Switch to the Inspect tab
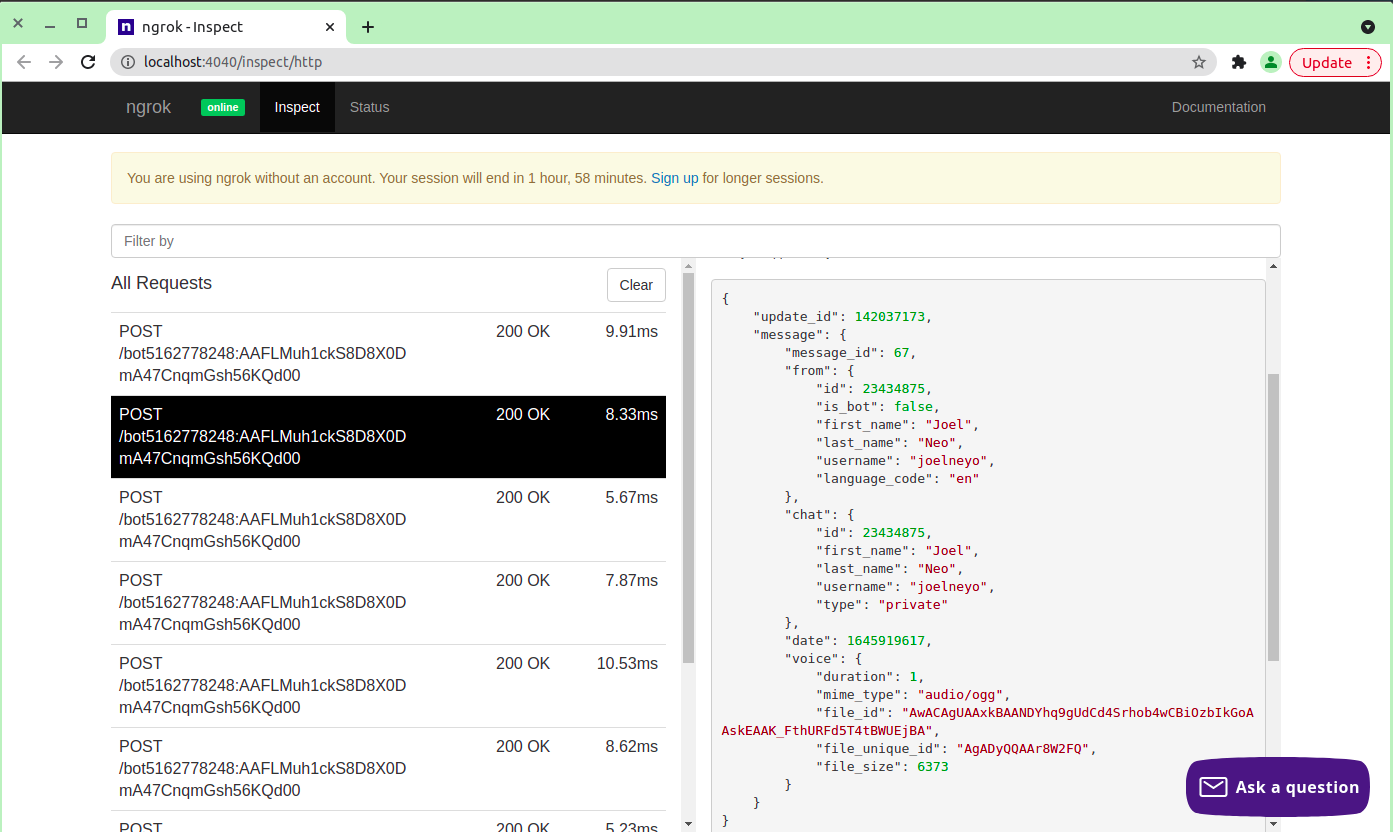1393x832 pixels. coord(297,107)
